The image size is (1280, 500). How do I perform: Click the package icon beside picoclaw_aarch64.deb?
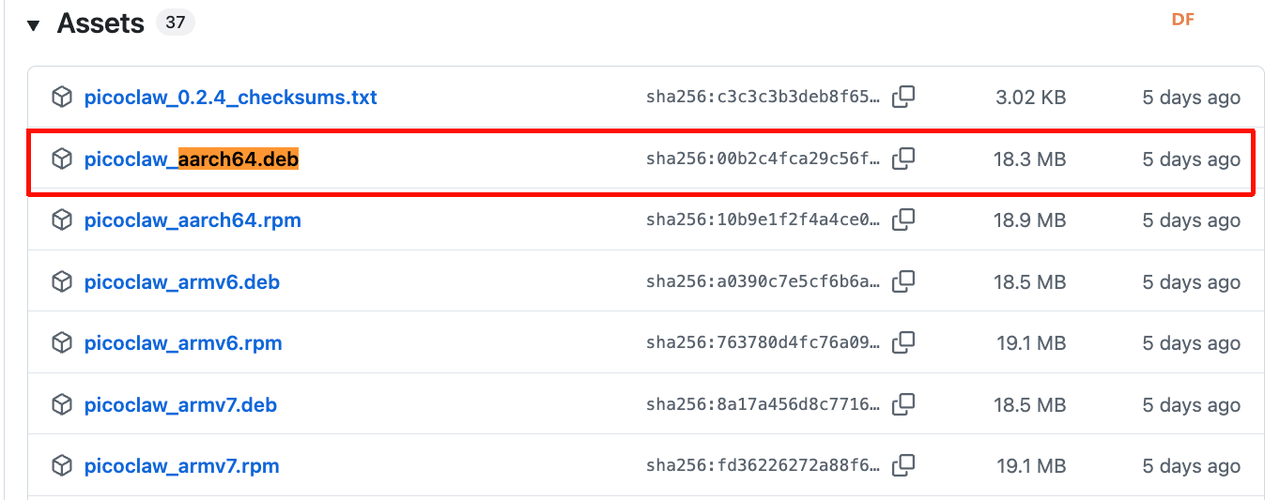pyautogui.click(x=62, y=159)
